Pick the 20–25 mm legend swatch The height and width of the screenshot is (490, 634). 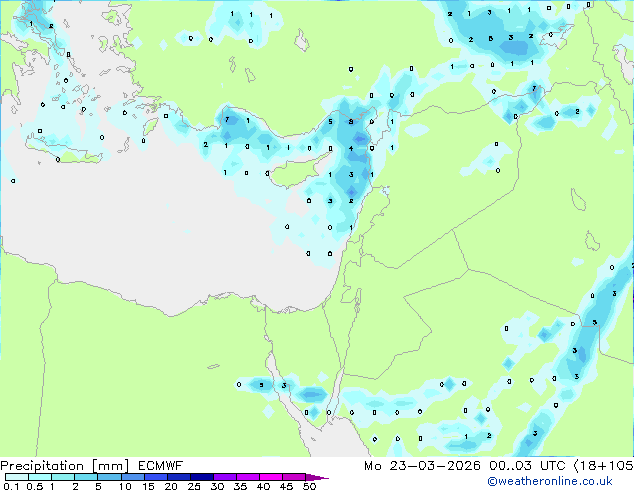click(179, 477)
